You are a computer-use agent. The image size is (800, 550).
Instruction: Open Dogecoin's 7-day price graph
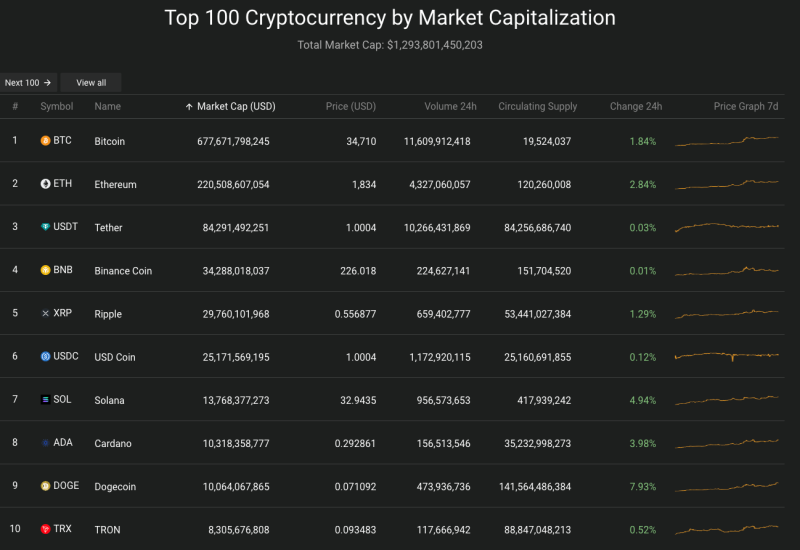pyautogui.click(x=727, y=487)
